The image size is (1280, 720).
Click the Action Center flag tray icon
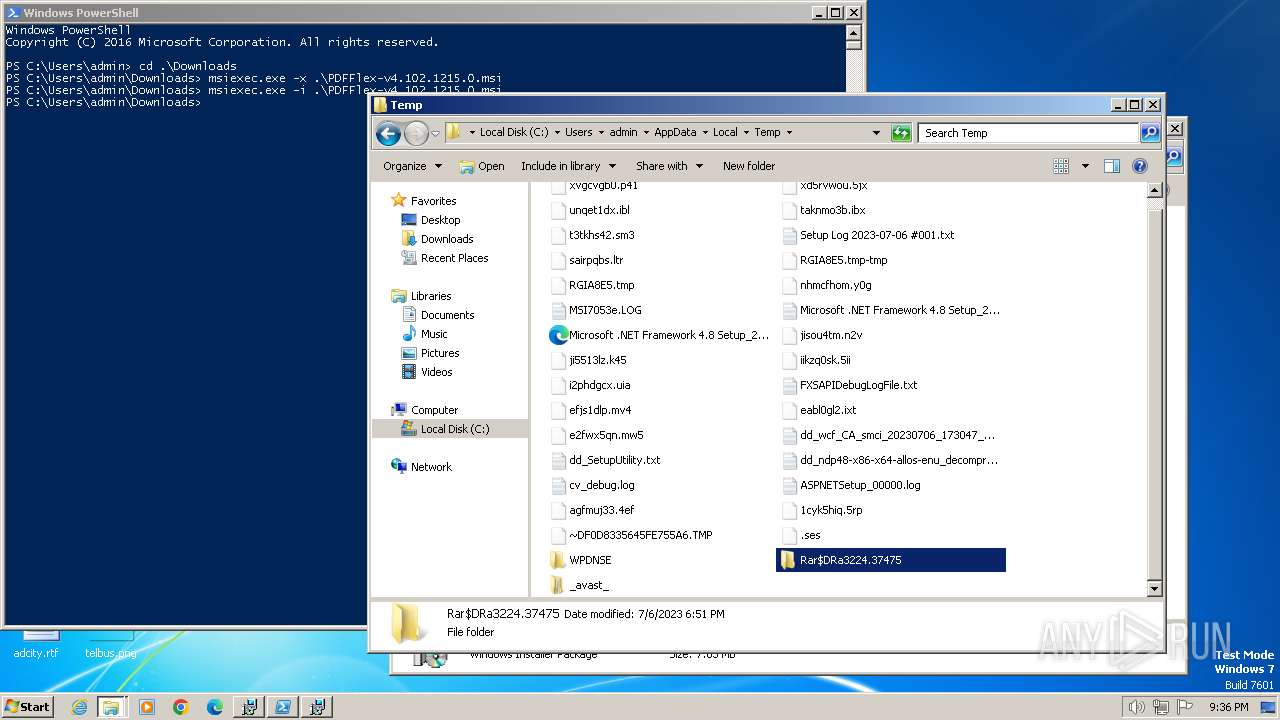(1183, 707)
